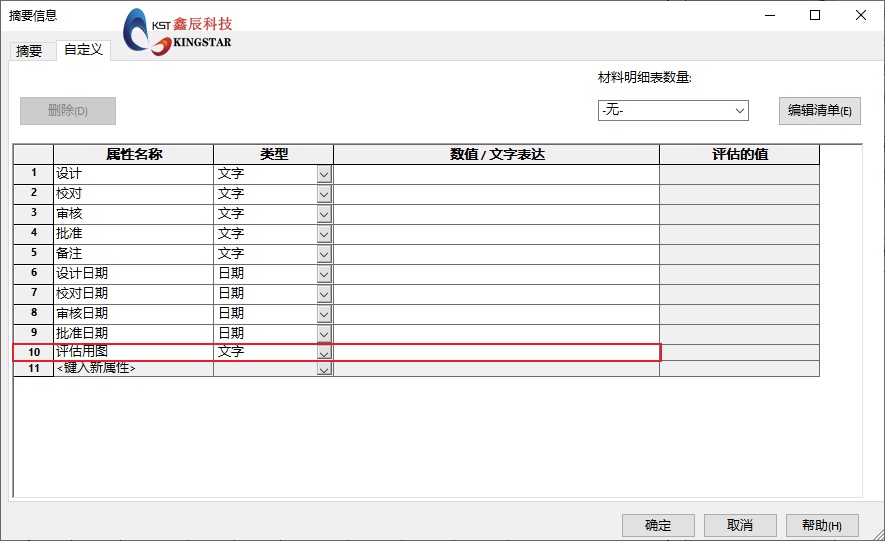The image size is (885, 541).
Task: Expand type dropdown for 审核 row
Action: click(324, 214)
